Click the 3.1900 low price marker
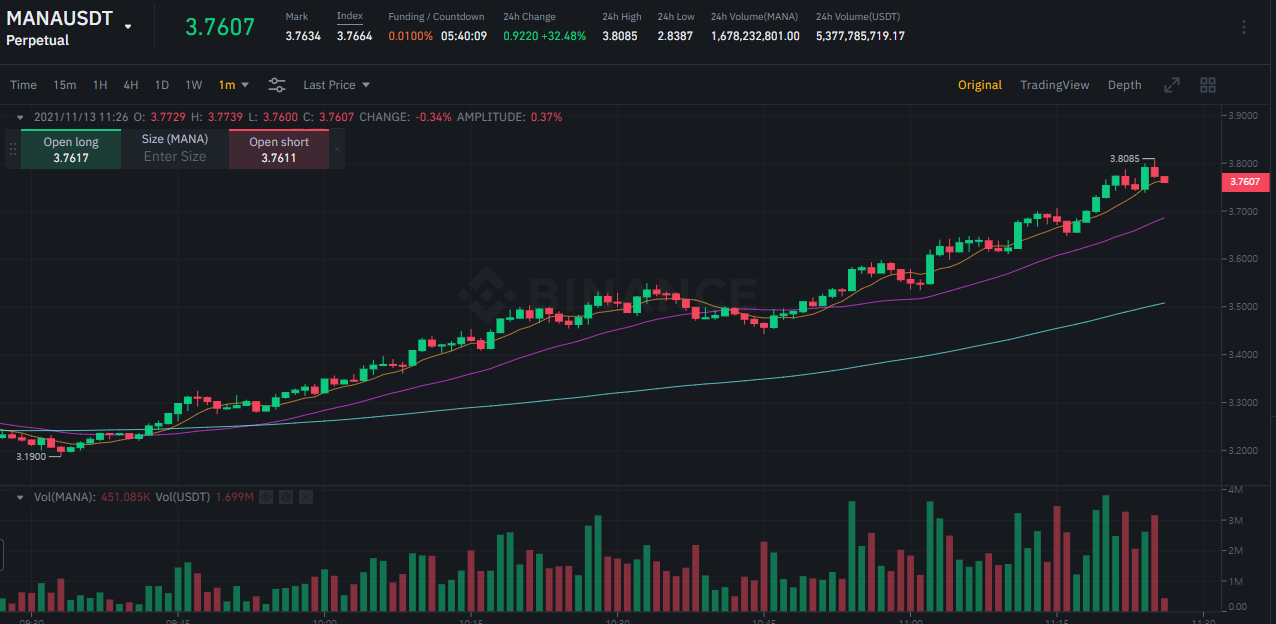The height and width of the screenshot is (624, 1276). (x=32, y=456)
